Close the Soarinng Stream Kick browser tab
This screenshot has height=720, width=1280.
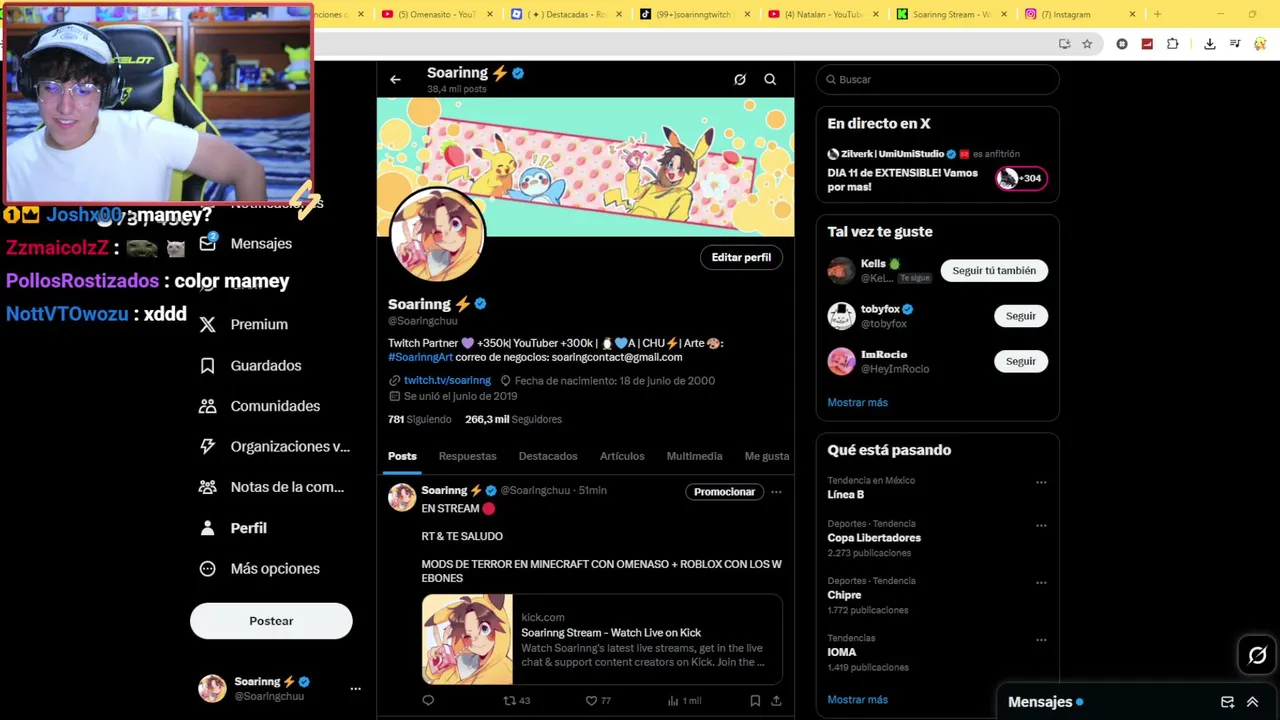tap(1003, 14)
